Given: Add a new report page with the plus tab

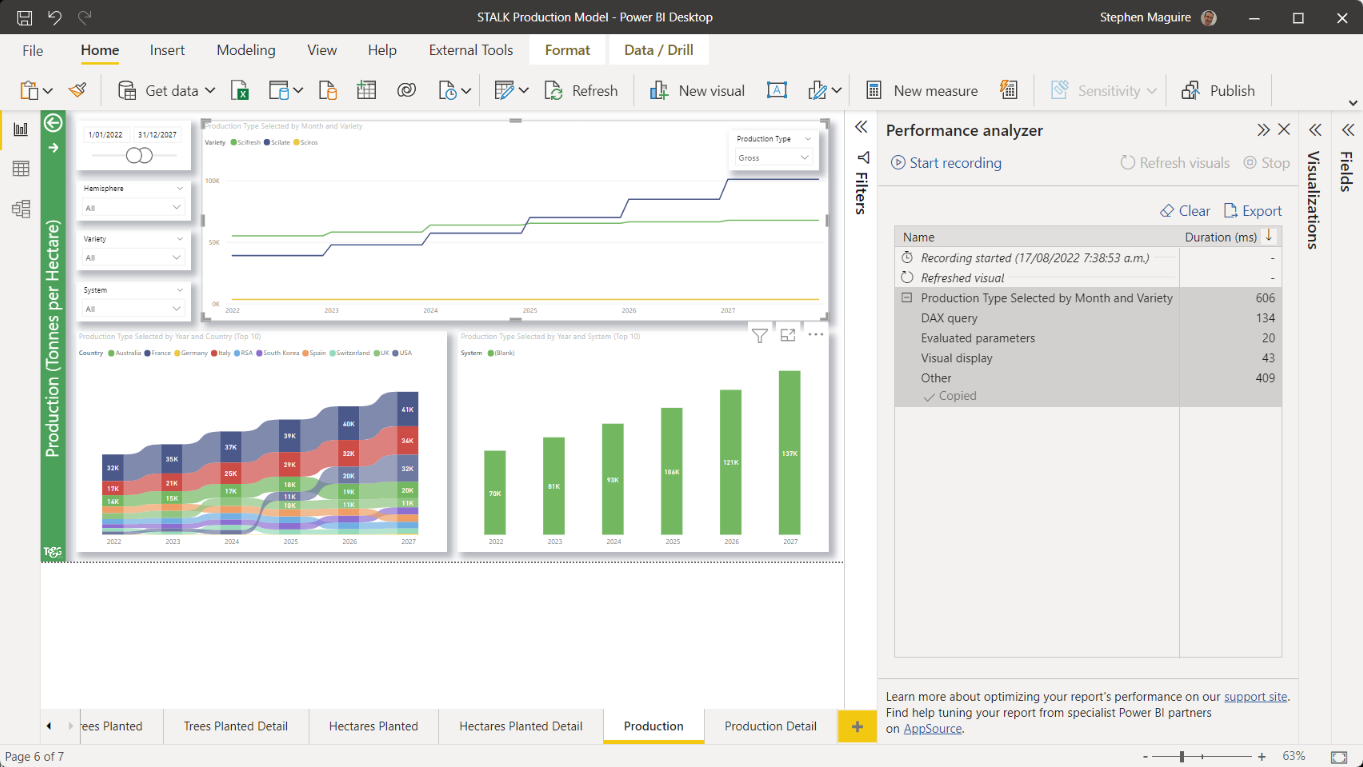Looking at the screenshot, I should (857, 726).
